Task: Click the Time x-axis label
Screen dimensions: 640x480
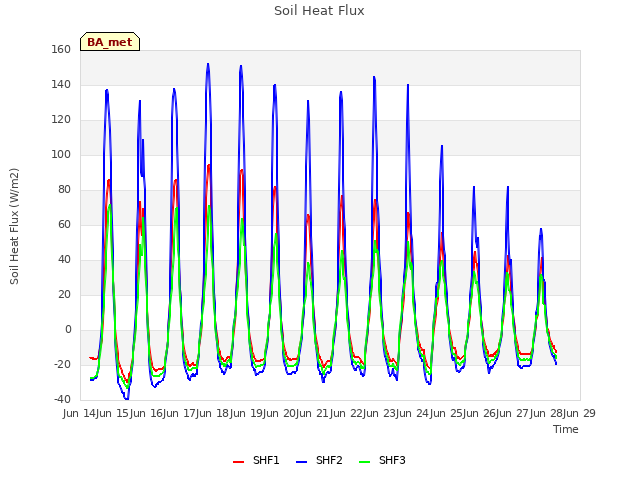Action: coord(566,429)
